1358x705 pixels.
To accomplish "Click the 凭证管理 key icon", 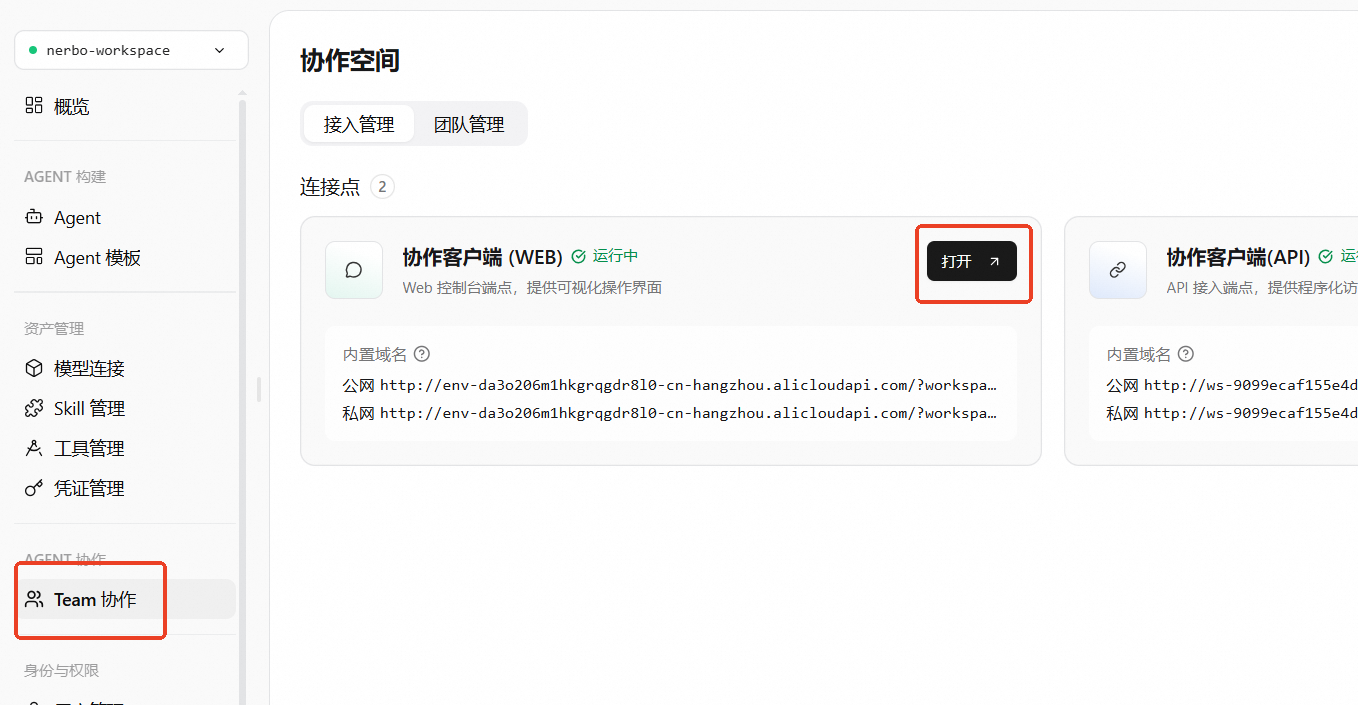I will click(x=34, y=487).
